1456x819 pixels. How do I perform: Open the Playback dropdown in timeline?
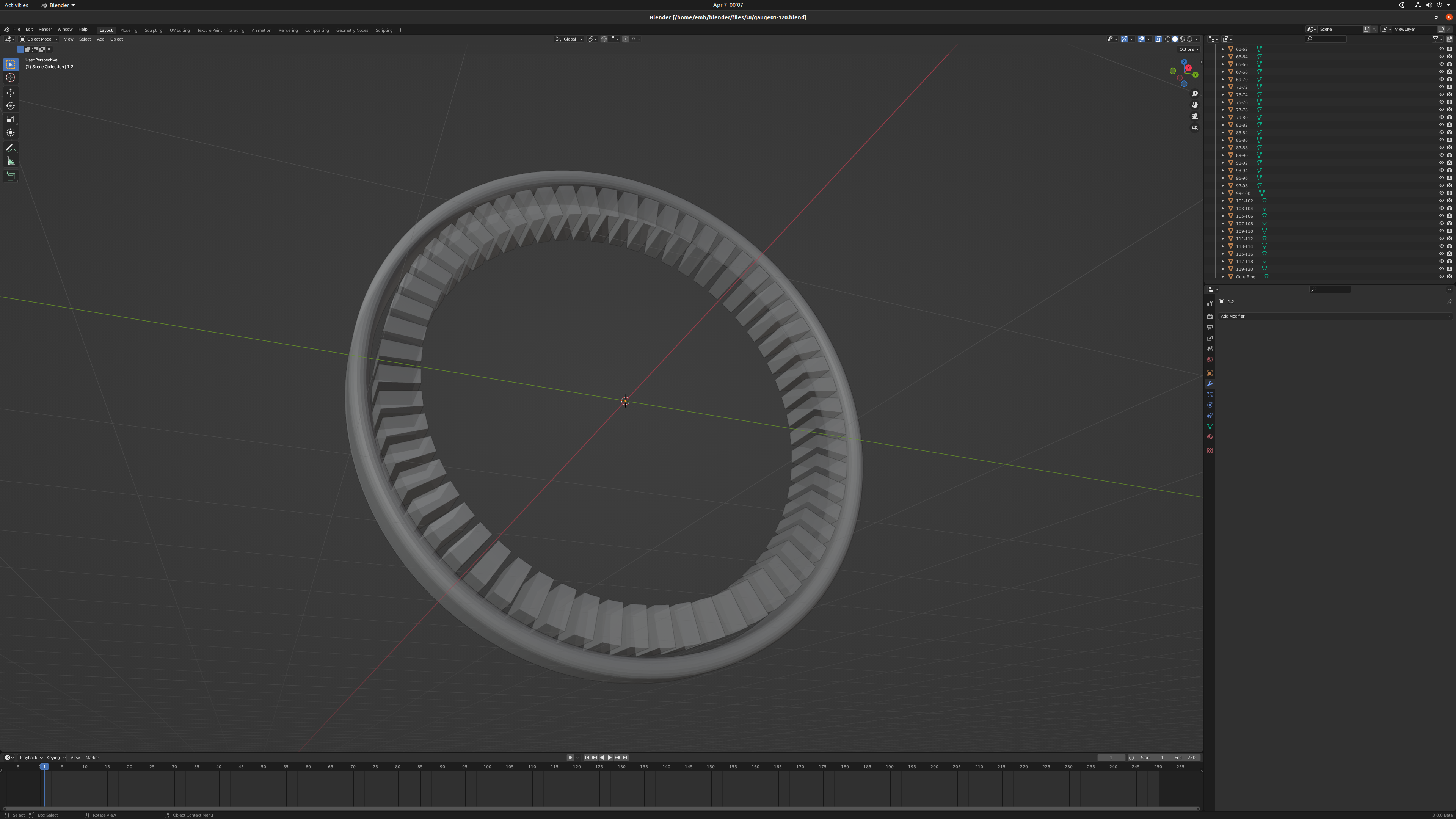(x=31, y=758)
